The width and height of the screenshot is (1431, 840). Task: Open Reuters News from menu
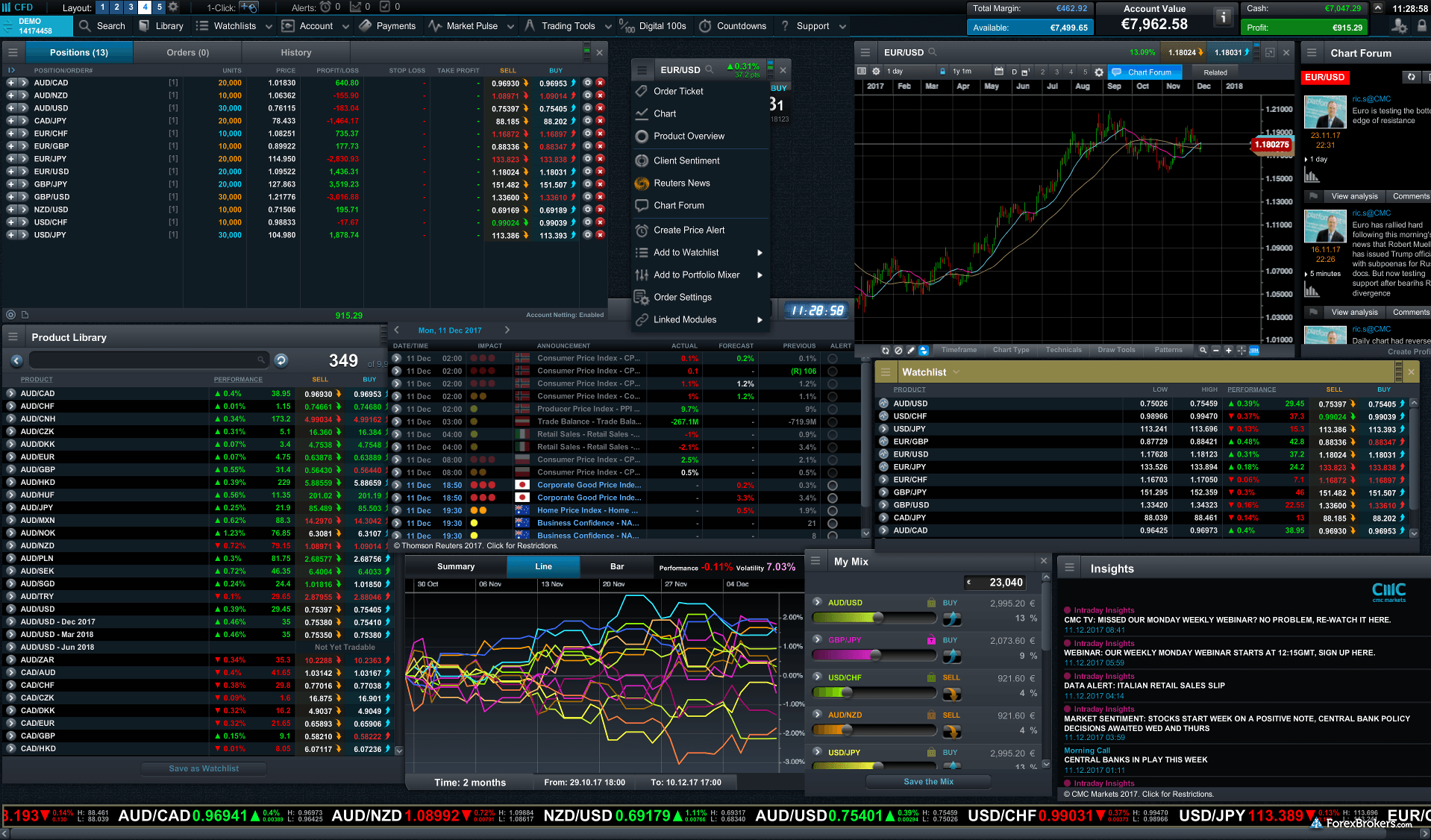(682, 183)
